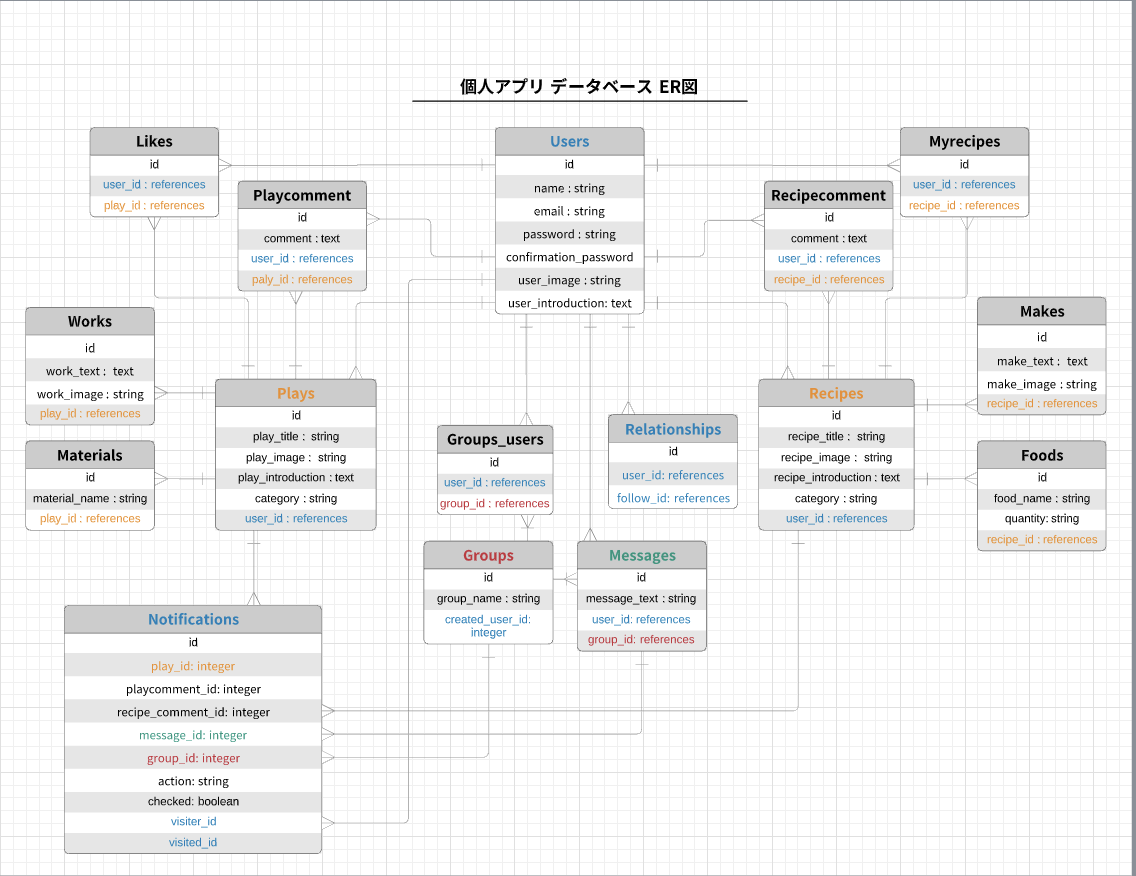This screenshot has width=1136, height=876.
Task: Click the group_id references field in Messages
Action: [641, 639]
